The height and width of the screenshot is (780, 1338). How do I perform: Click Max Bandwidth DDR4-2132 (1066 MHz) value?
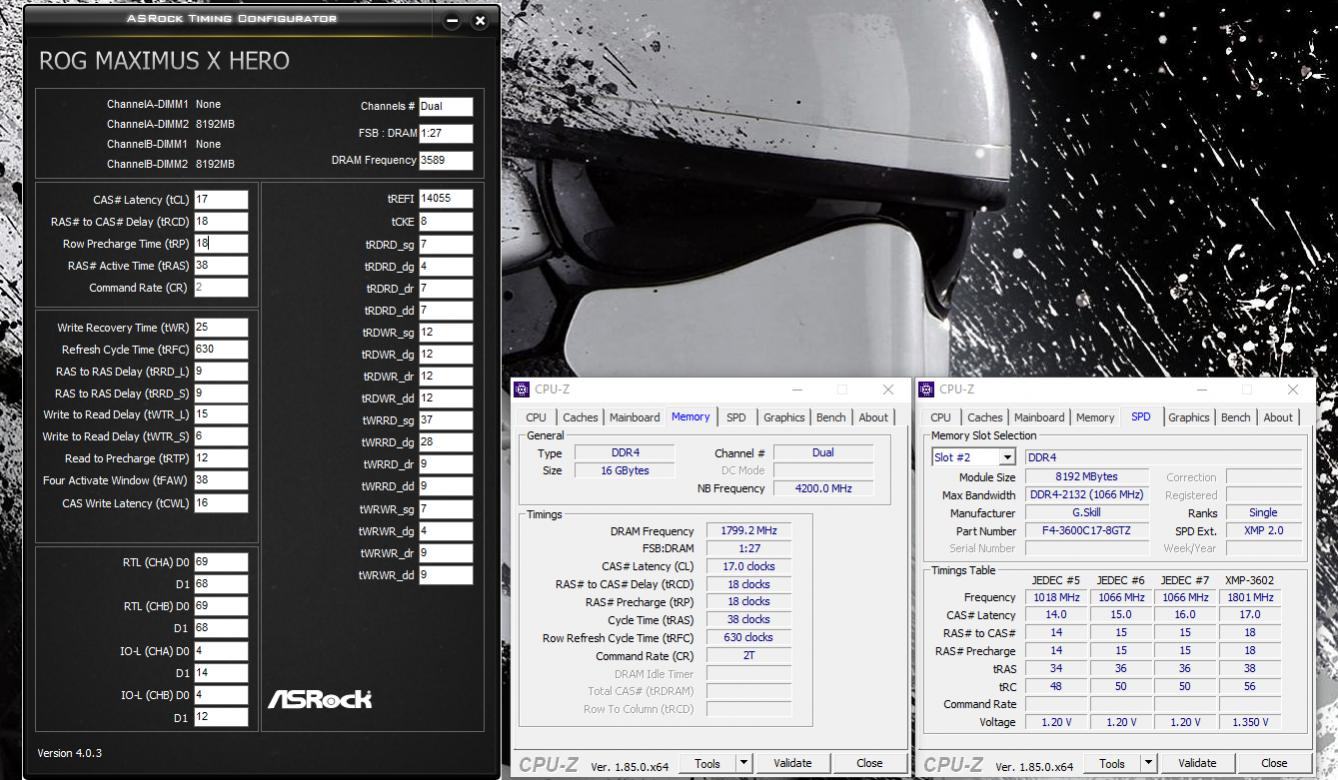1086,495
